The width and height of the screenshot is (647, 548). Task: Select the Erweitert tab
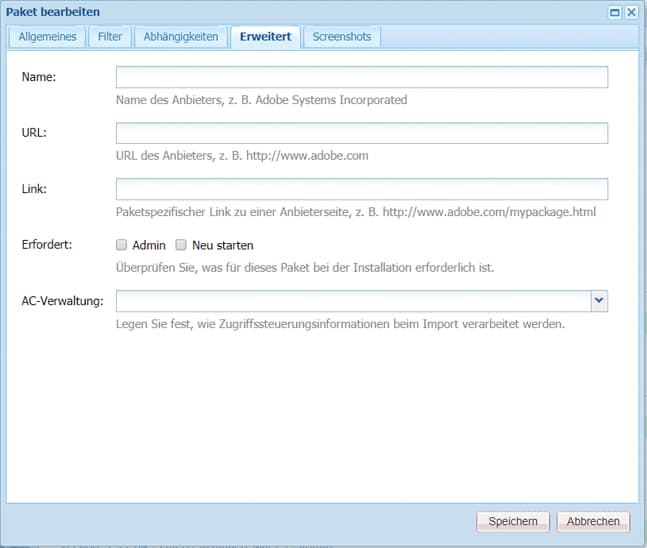(x=265, y=37)
